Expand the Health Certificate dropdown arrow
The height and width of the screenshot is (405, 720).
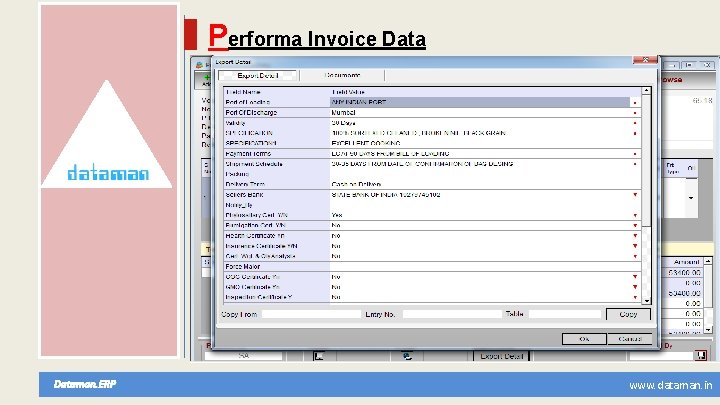635,236
